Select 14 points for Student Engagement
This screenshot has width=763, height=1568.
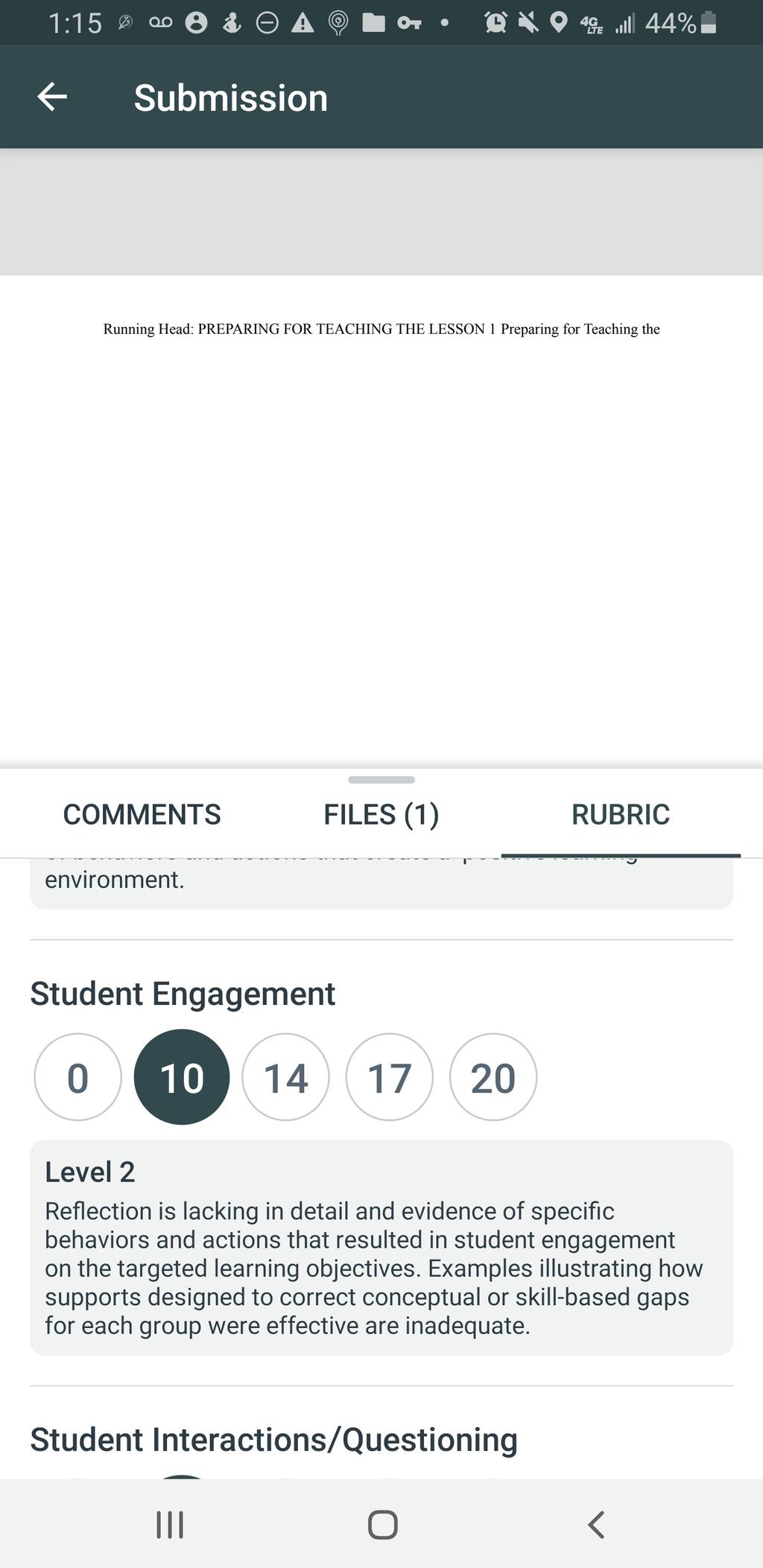pos(285,1077)
